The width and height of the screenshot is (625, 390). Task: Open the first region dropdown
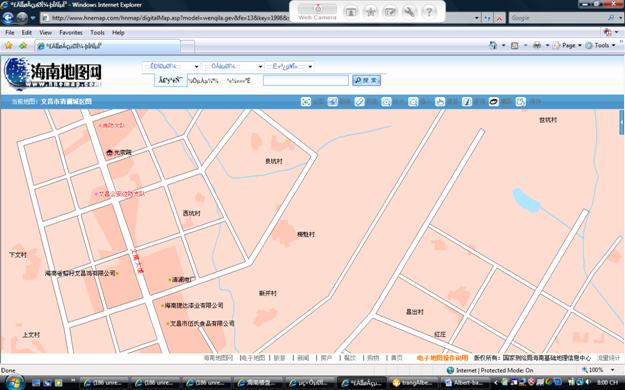click(171, 66)
